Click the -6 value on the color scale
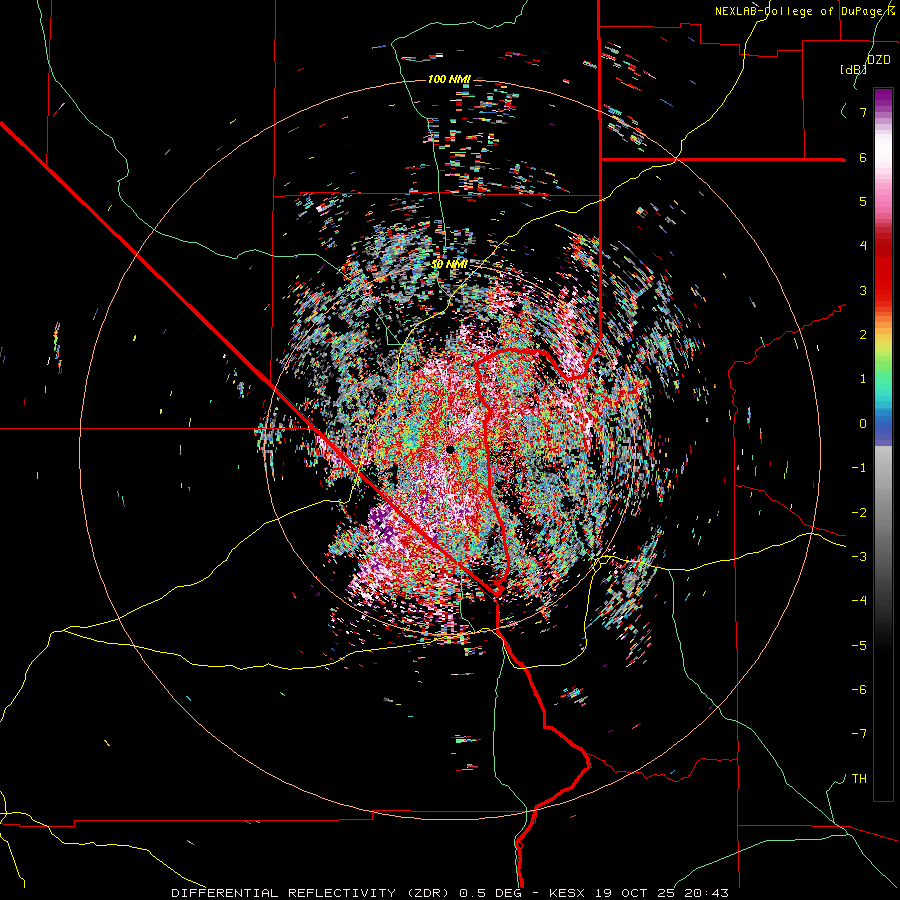The height and width of the screenshot is (900, 900). pyautogui.click(x=859, y=689)
